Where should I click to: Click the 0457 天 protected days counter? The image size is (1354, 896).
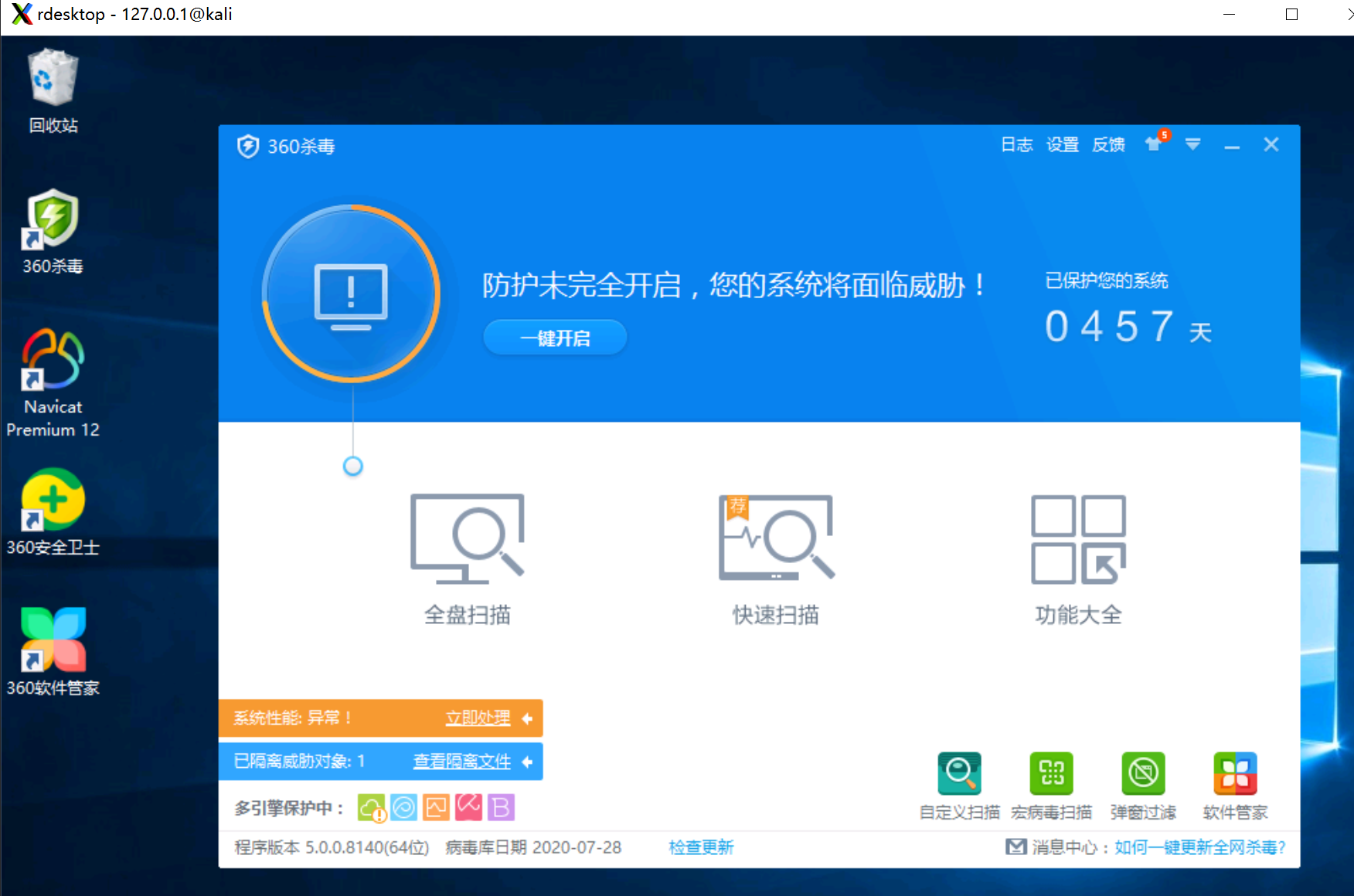tap(1128, 327)
